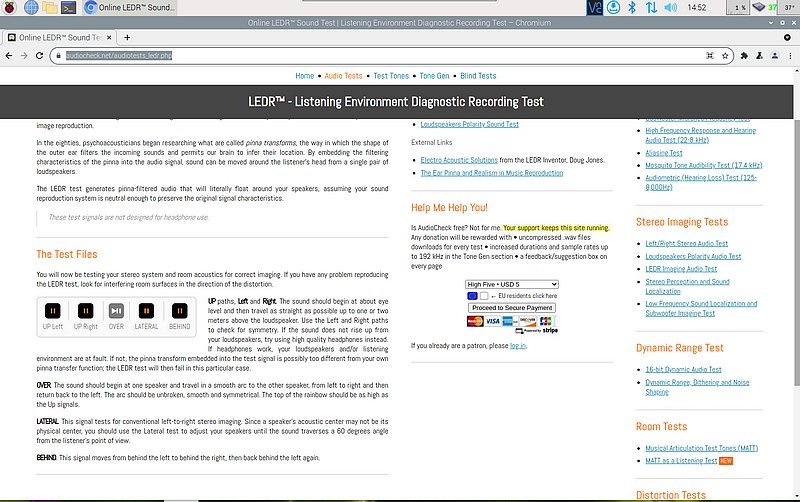Click Proceed to Secure Payment

pyautogui.click(x=512, y=308)
